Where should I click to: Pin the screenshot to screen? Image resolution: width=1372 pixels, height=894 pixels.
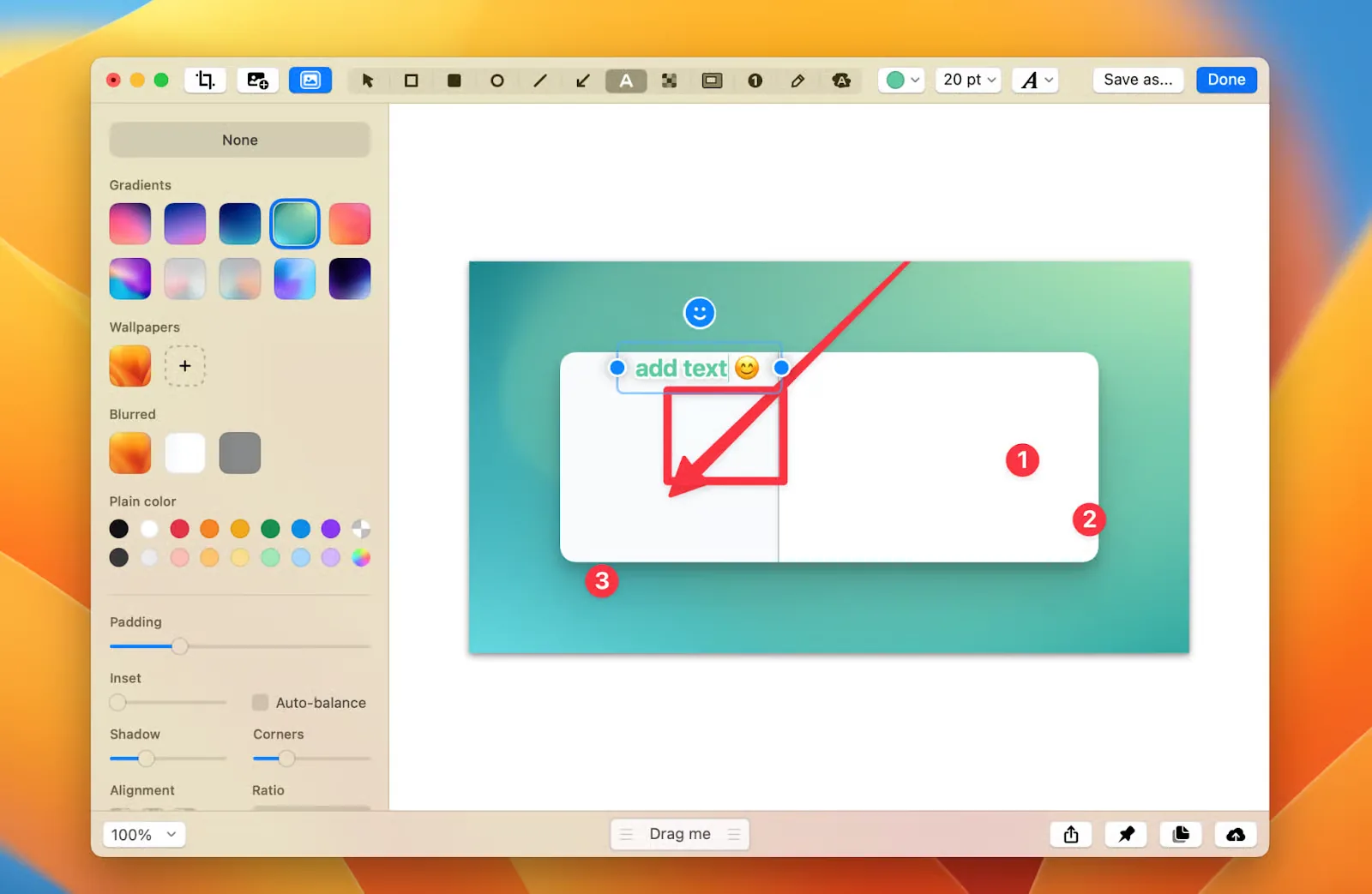pyautogui.click(x=1125, y=834)
